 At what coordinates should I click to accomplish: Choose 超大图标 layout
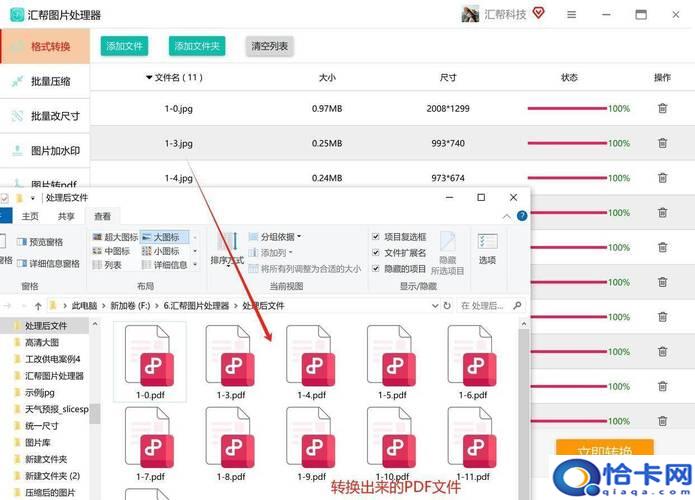(115, 237)
